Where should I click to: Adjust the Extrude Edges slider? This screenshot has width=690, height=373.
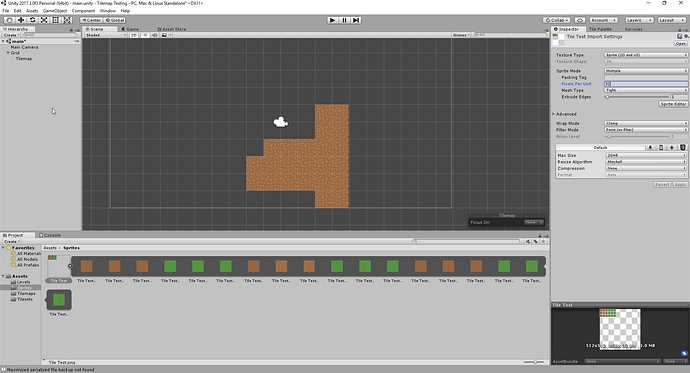point(637,97)
